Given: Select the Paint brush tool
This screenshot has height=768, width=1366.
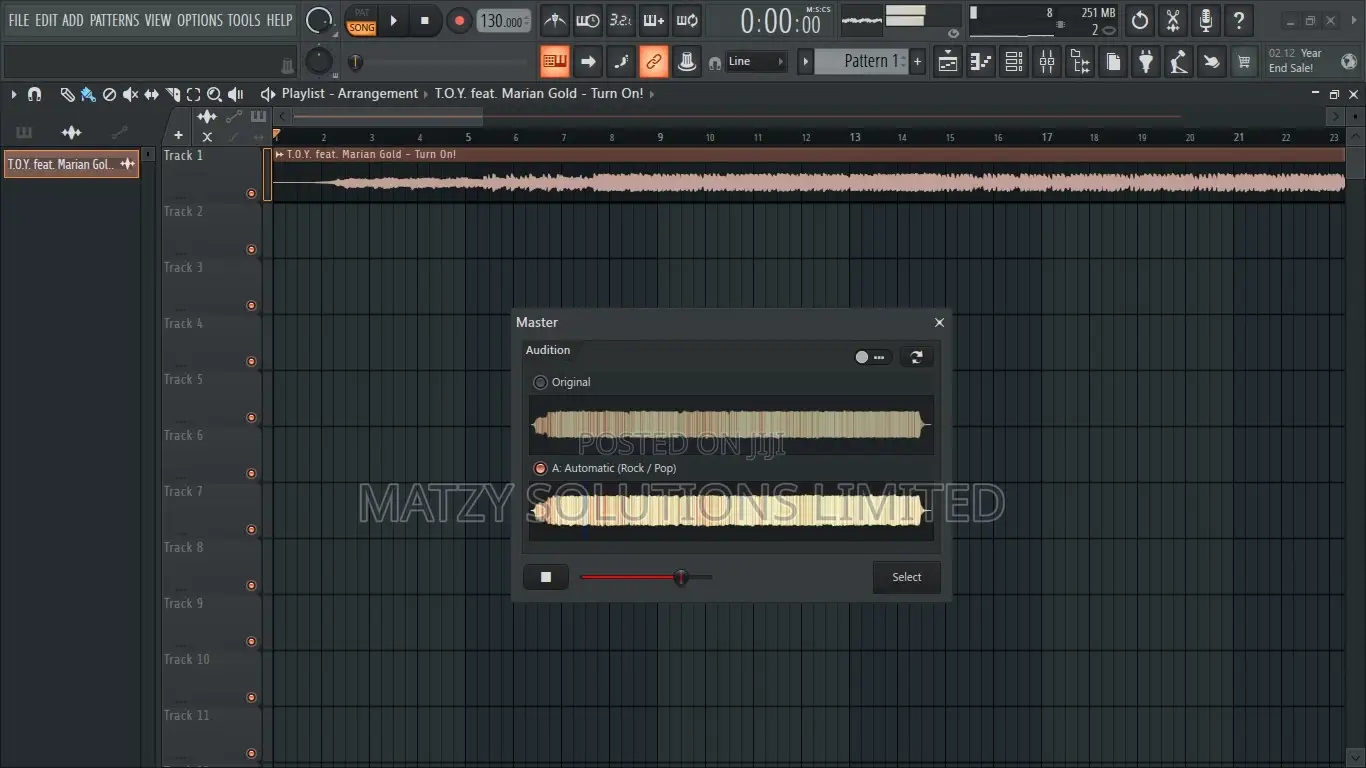Looking at the screenshot, I should [x=88, y=94].
